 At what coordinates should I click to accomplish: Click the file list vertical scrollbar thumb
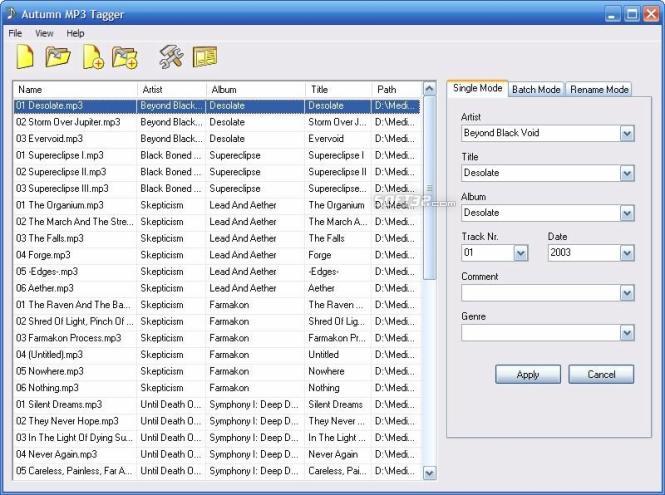(429, 188)
